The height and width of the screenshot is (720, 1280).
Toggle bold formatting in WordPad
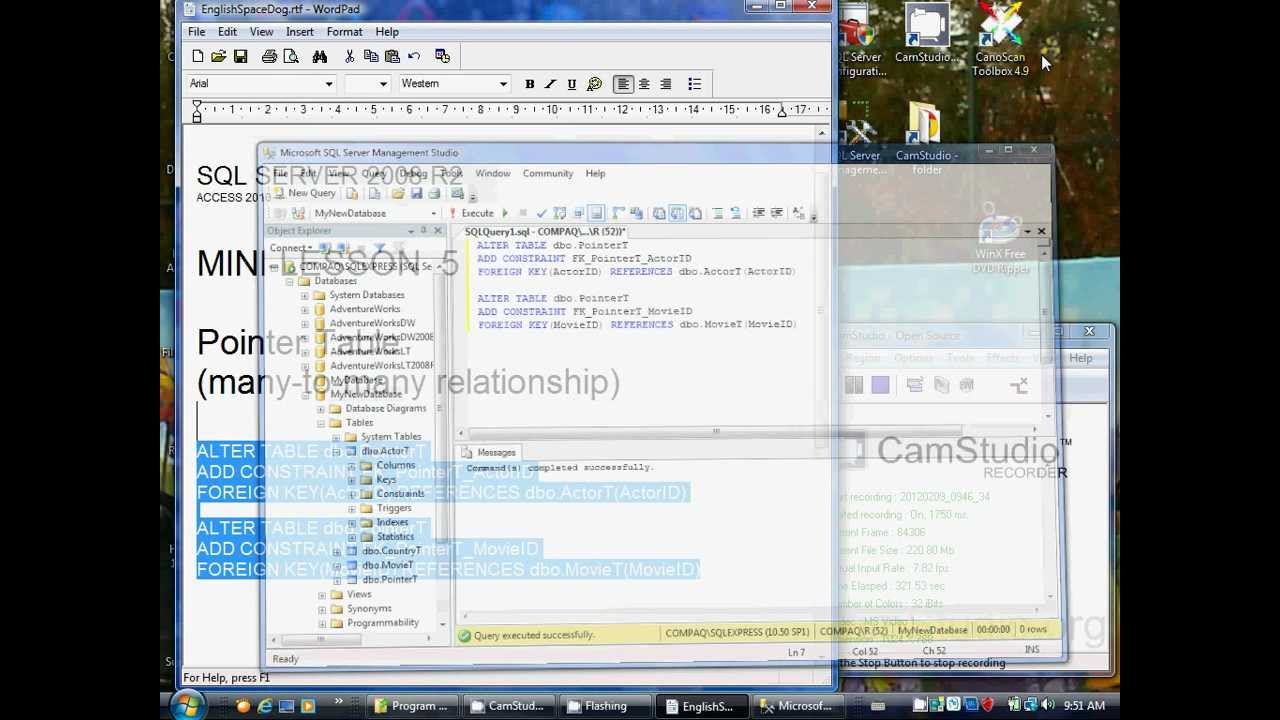tap(529, 84)
